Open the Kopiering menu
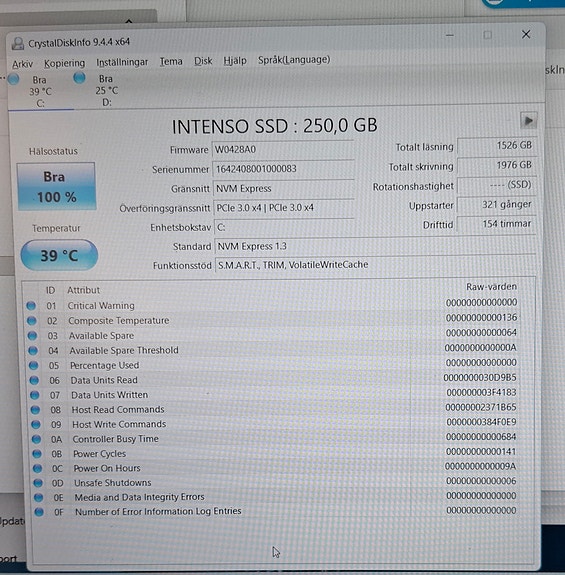The height and width of the screenshot is (575, 565). [65, 63]
